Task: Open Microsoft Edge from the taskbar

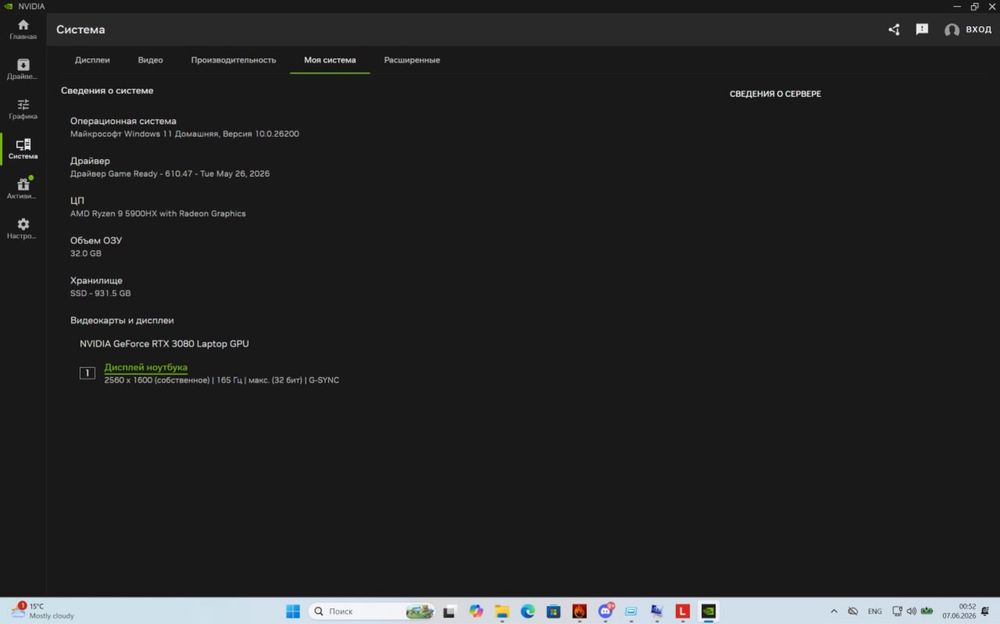Action: pos(527,611)
